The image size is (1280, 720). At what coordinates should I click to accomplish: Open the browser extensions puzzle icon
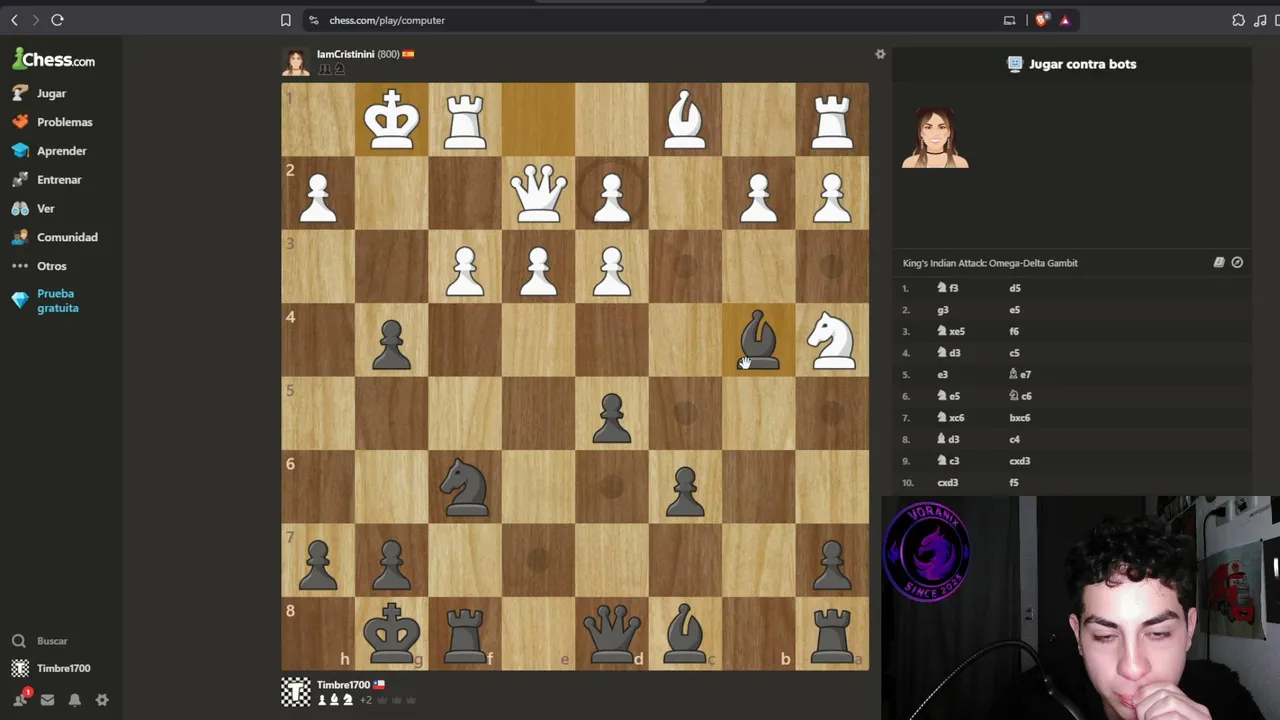click(1238, 20)
